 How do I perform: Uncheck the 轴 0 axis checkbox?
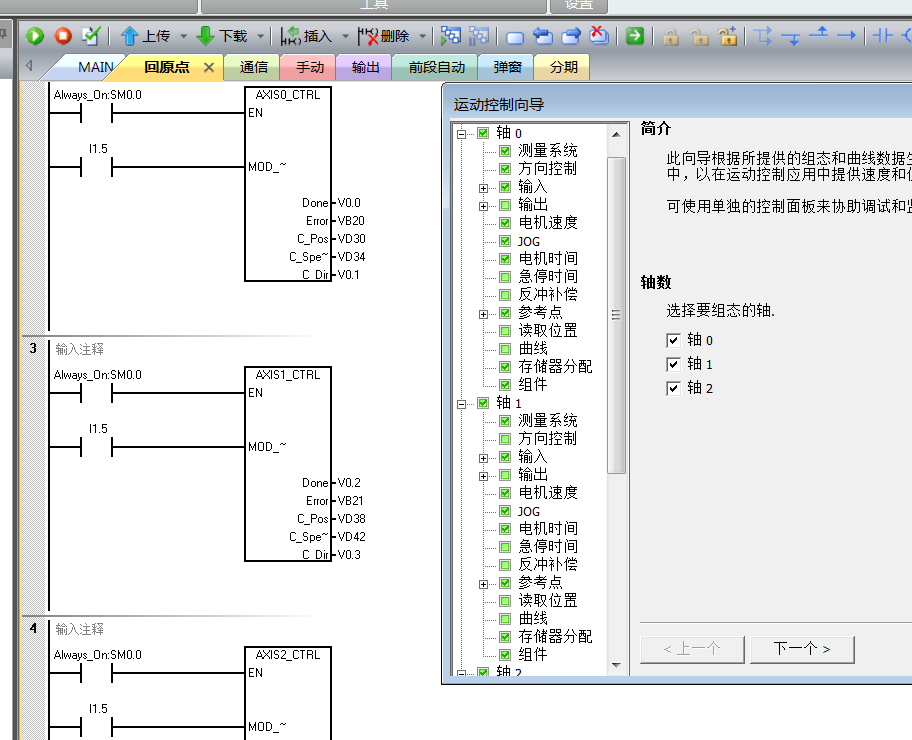(673, 340)
